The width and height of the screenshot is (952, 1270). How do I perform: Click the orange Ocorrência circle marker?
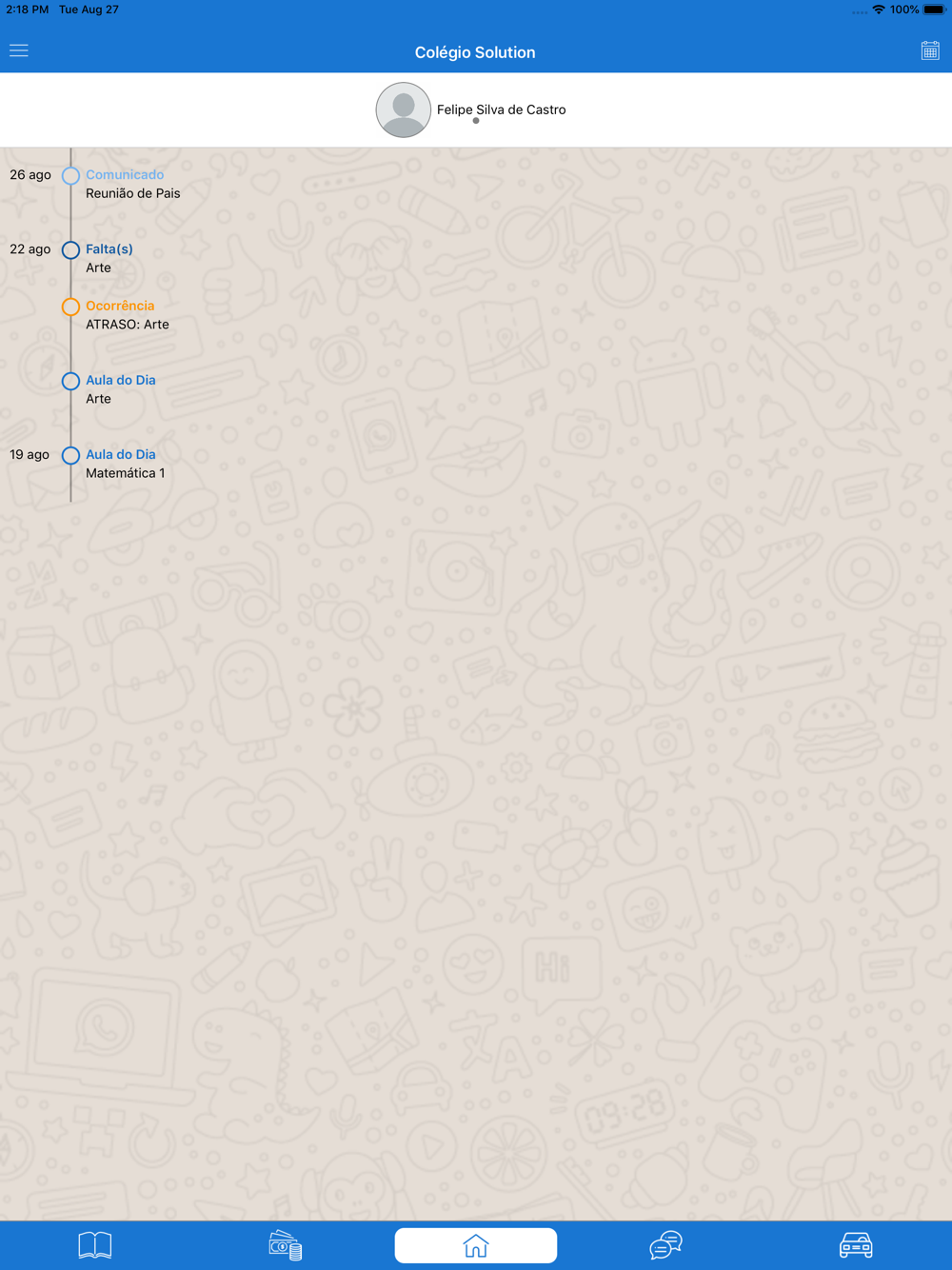(x=70, y=307)
